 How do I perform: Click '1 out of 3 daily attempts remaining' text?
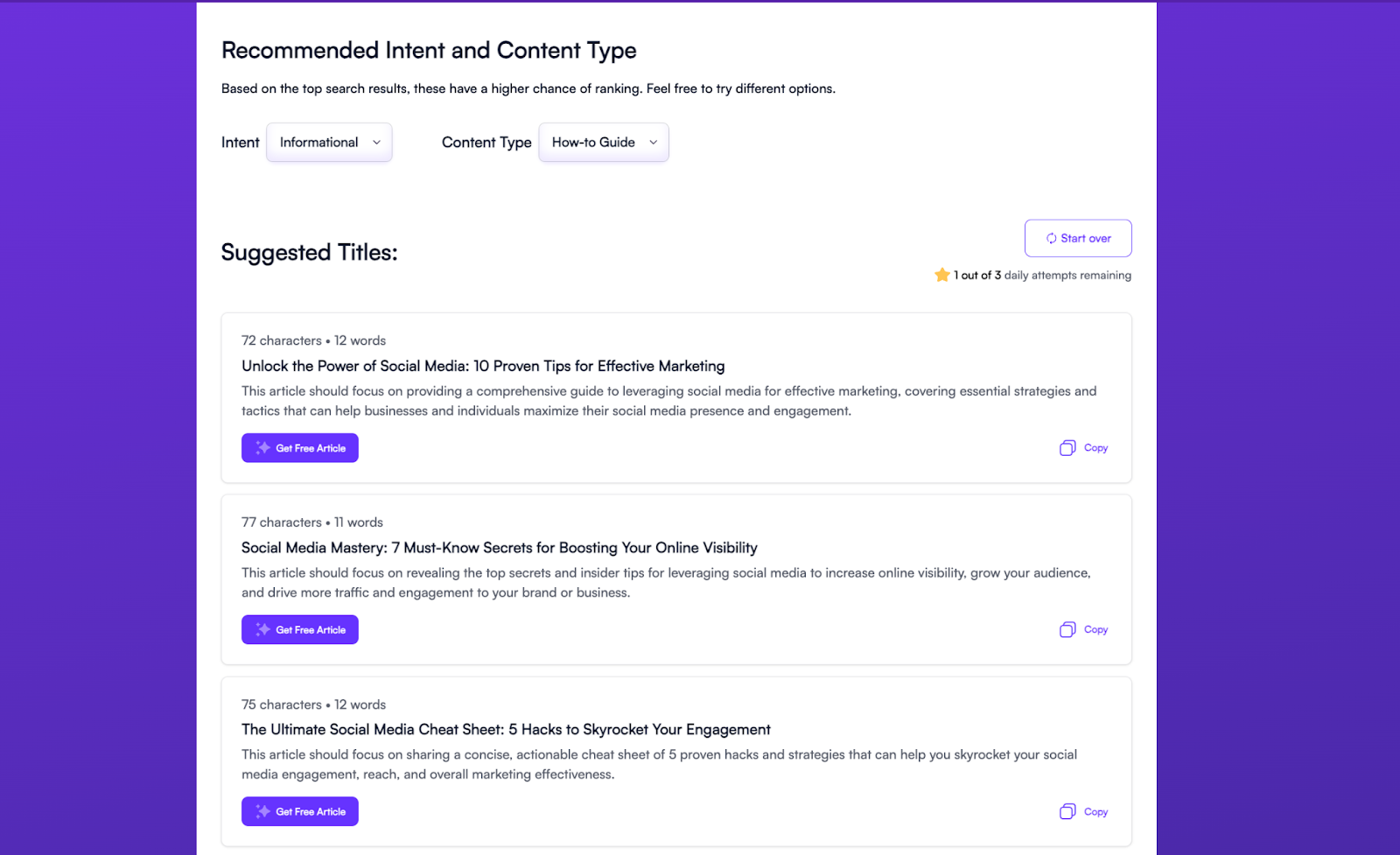click(x=1042, y=275)
